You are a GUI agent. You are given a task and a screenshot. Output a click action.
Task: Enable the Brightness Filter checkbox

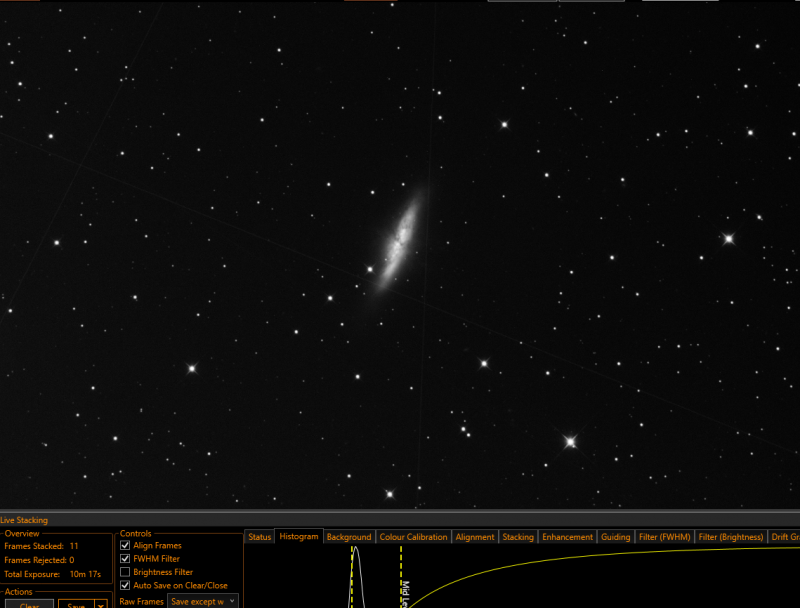point(125,572)
